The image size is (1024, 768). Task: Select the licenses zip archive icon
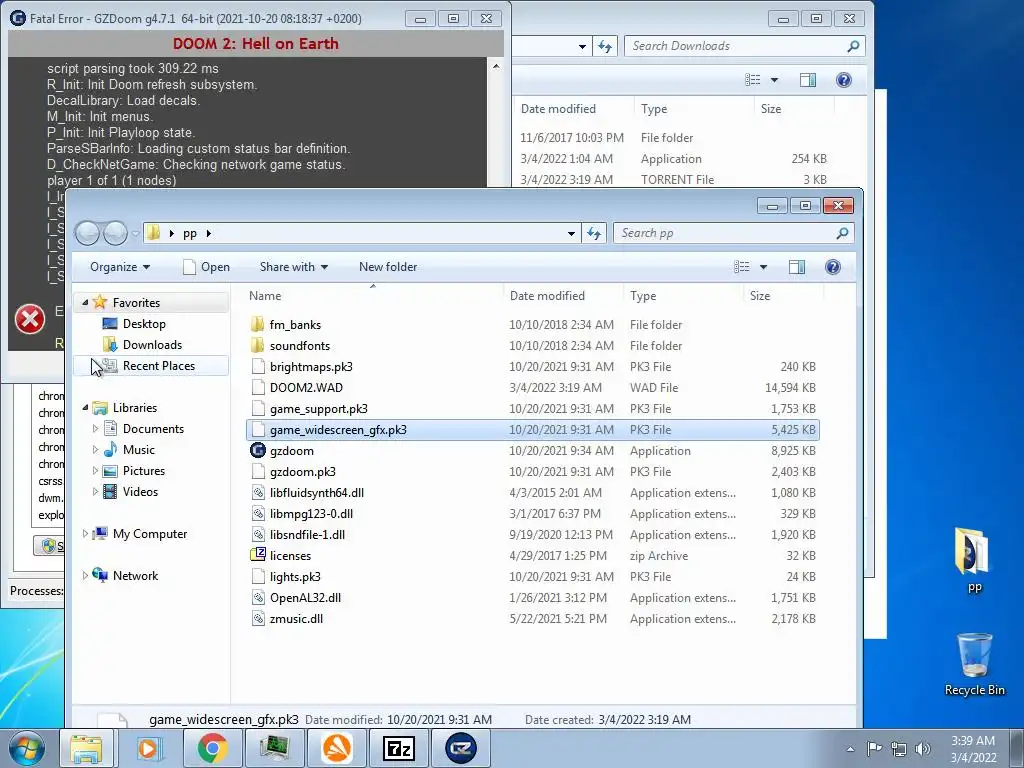point(258,555)
